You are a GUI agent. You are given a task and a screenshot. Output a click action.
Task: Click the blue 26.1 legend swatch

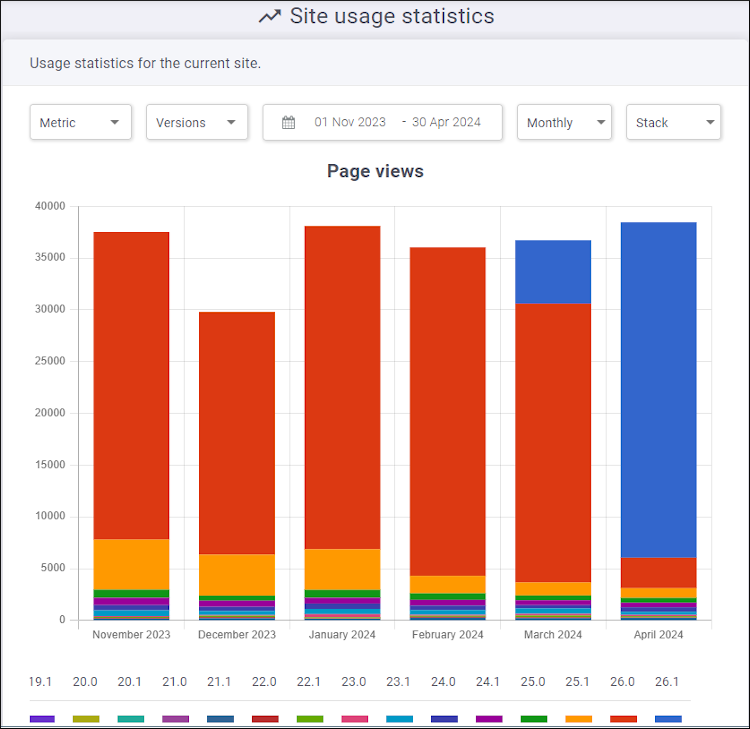point(668,718)
